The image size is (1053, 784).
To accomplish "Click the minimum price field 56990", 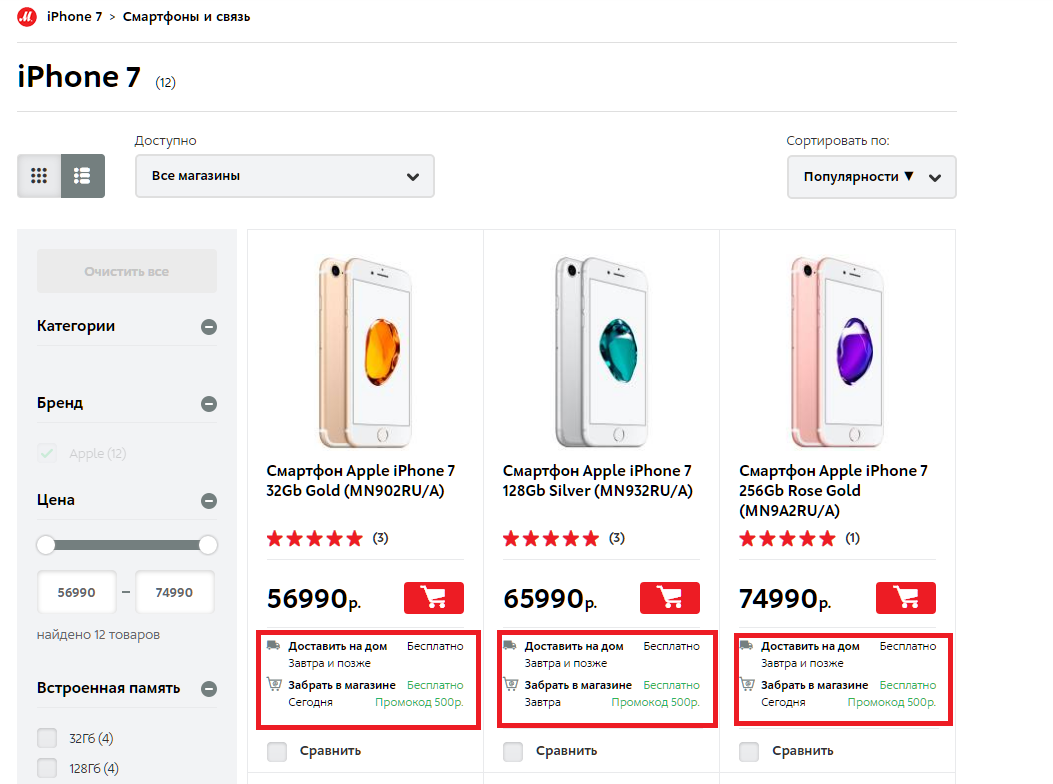I will pos(77,592).
